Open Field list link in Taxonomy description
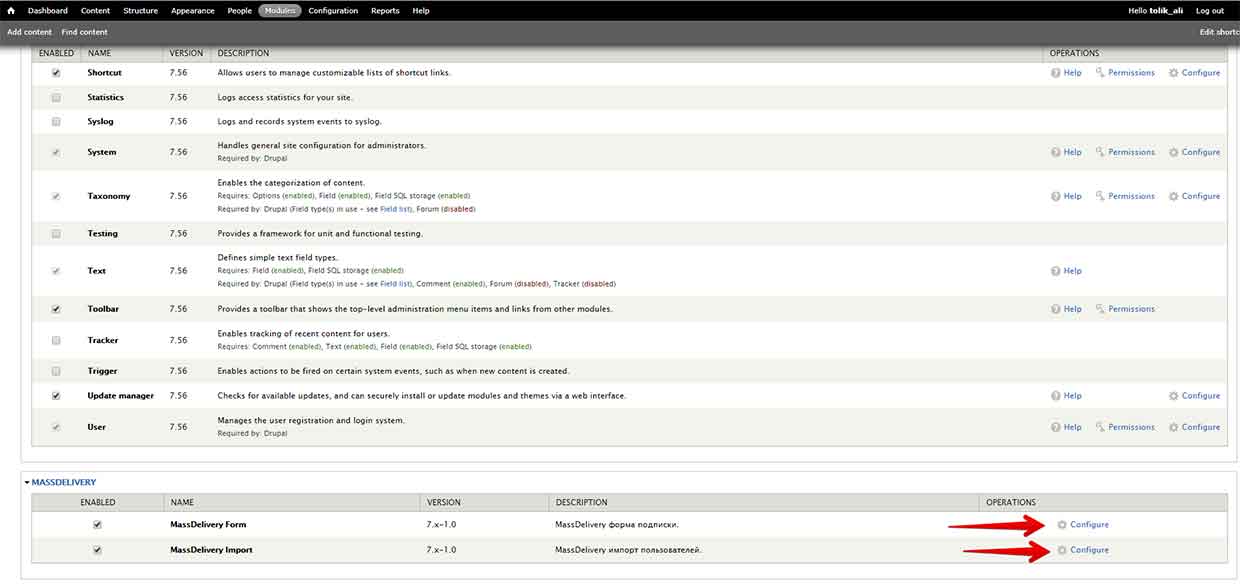Screen dimensions: 1240x586 pyautogui.click(x=395, y=210)
